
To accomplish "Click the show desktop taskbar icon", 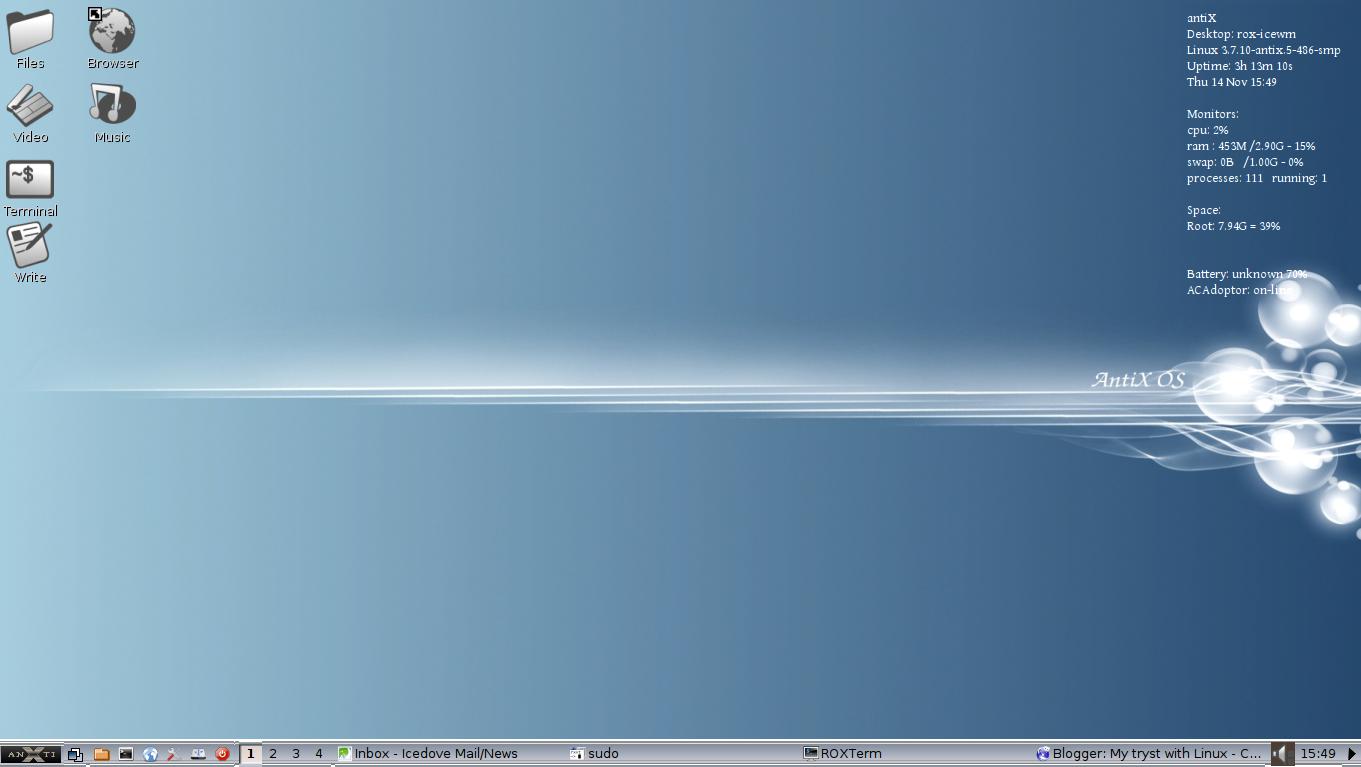I will coord(75,754).
